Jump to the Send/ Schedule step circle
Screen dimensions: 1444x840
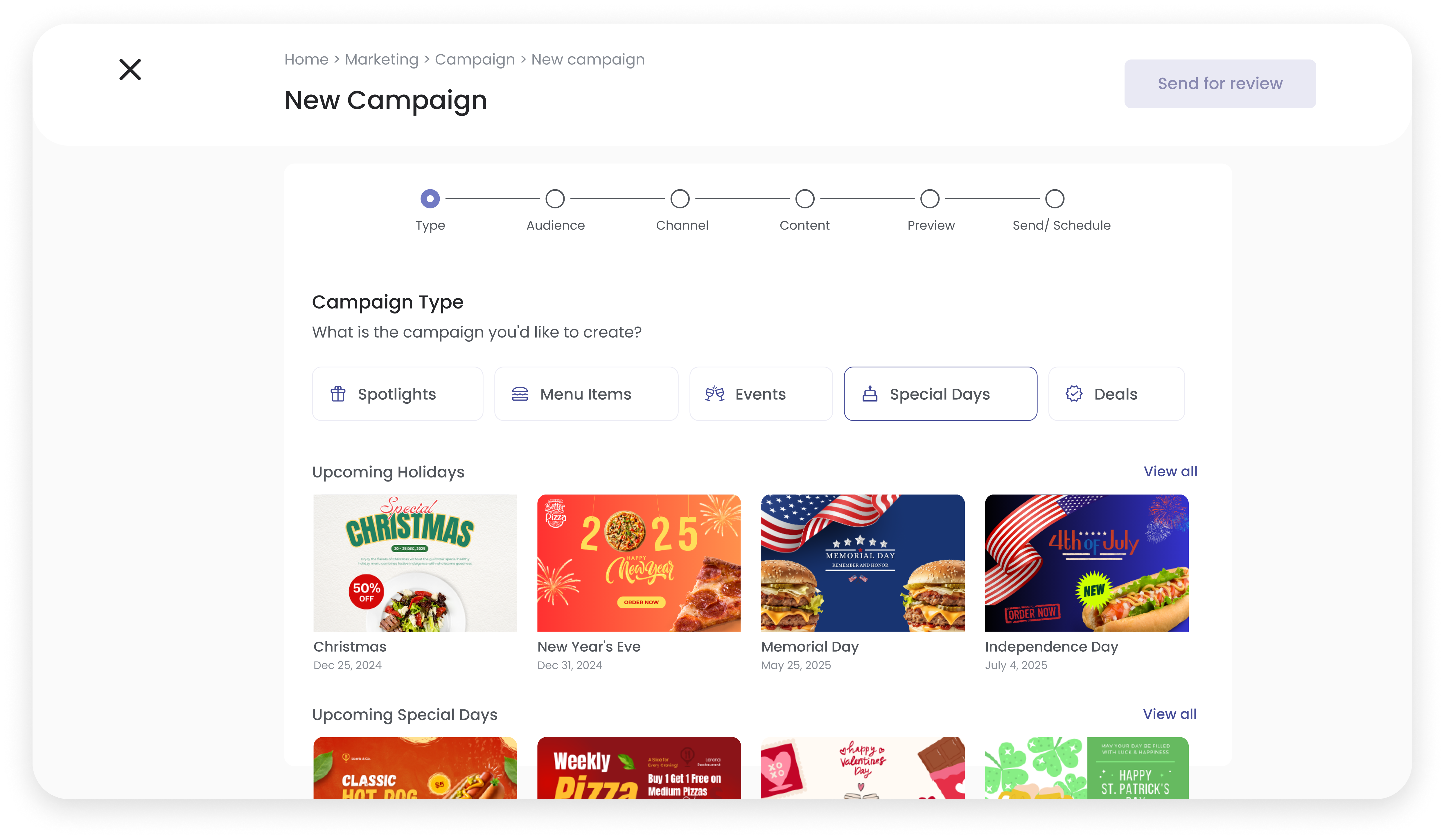[x=1054, y=199]
